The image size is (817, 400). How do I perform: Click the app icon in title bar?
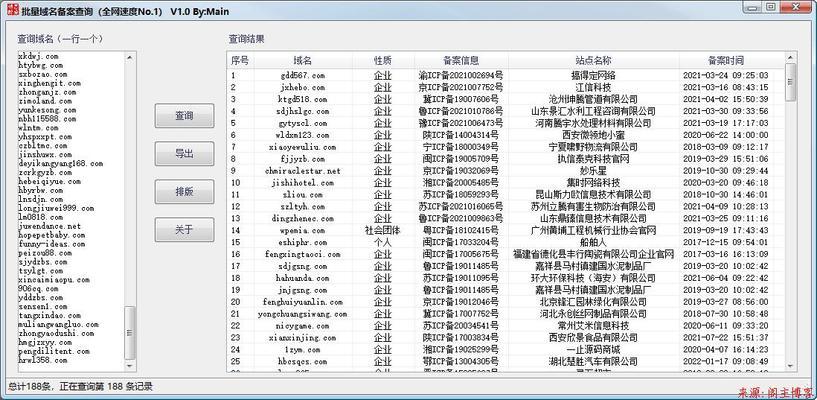point(11,11)
